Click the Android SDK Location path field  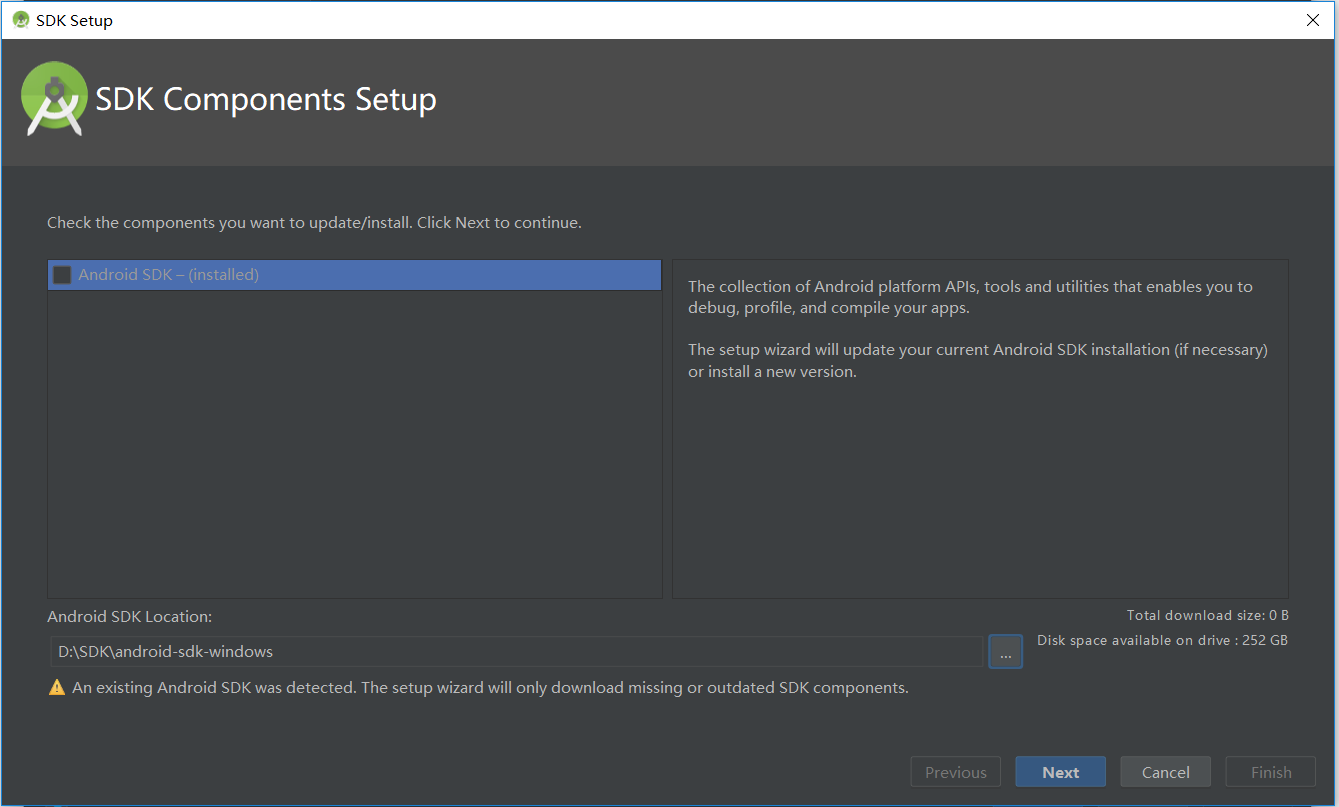(516, 652)
